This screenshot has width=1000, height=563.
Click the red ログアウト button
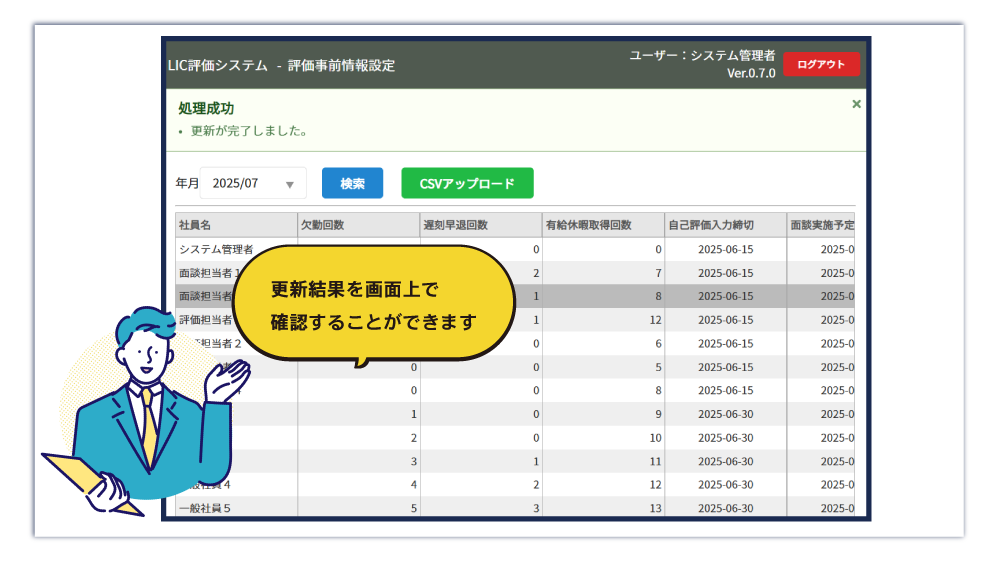pos(821,64)
